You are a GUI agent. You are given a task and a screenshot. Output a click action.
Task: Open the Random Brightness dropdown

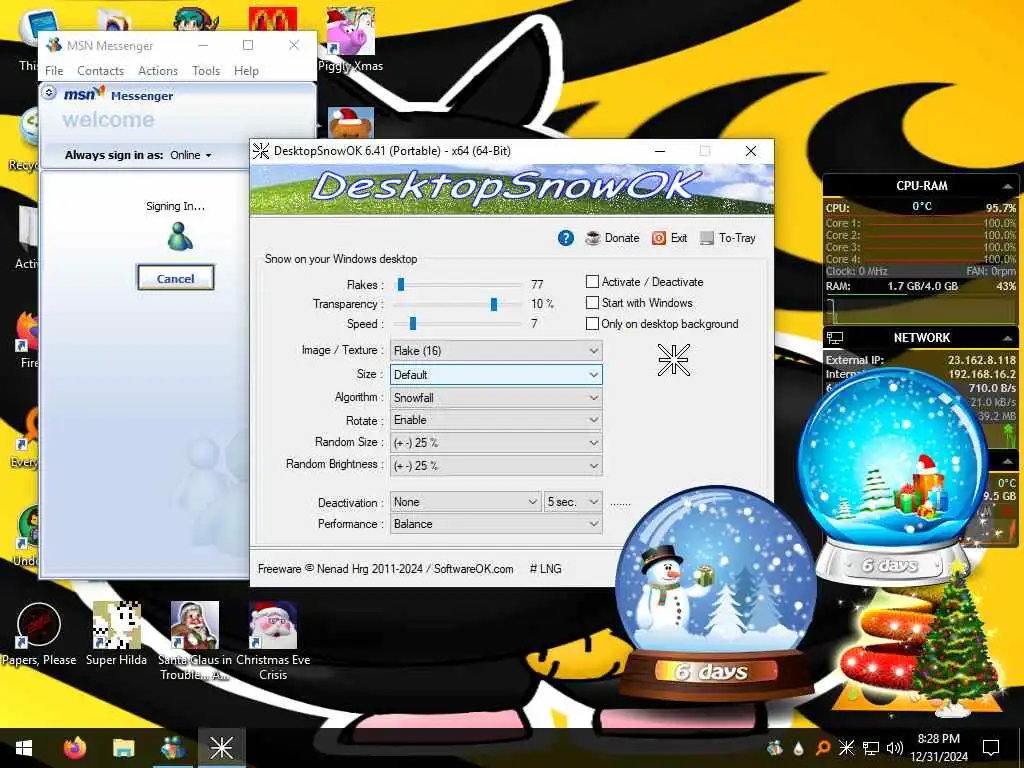pos(496,466)
